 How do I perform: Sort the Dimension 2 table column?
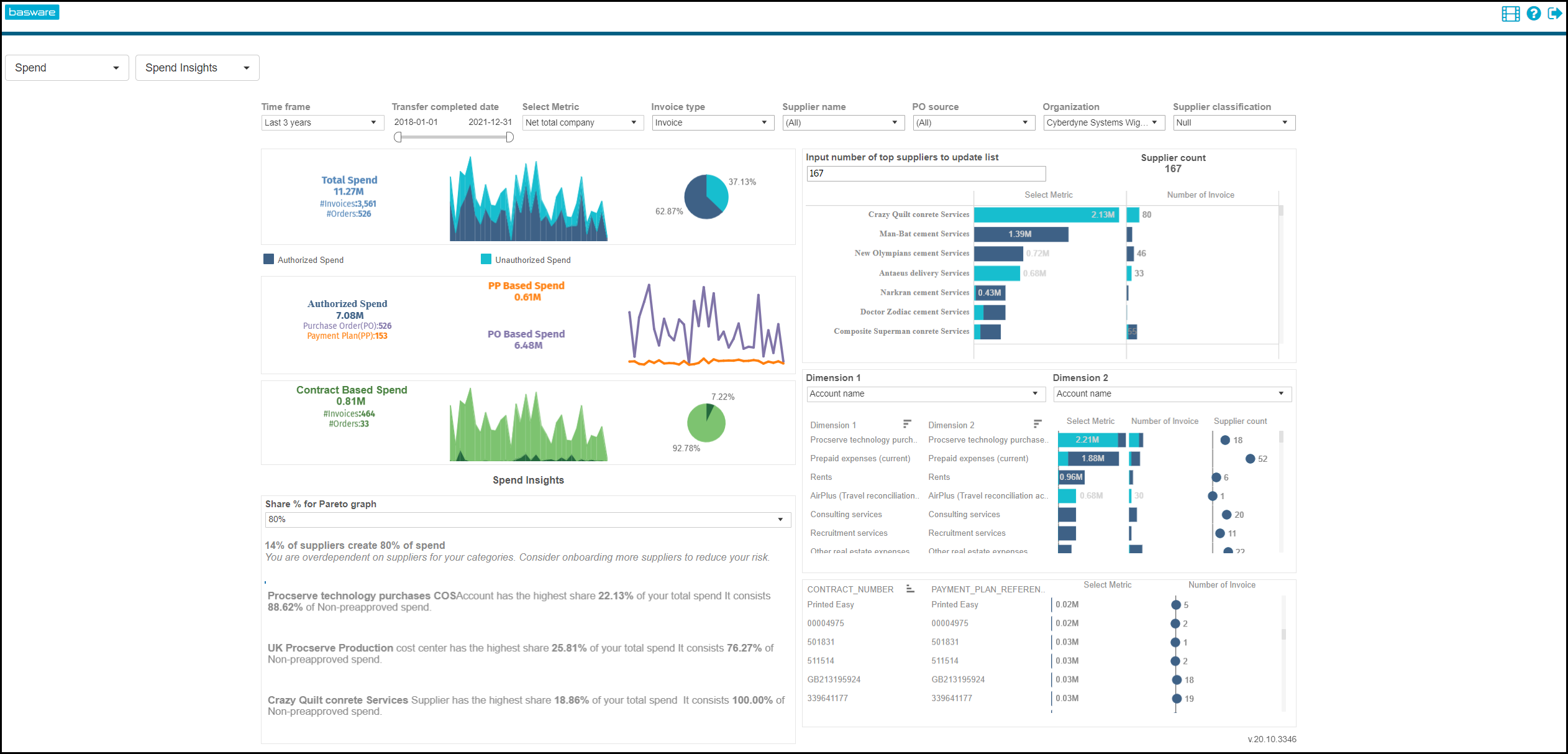[x=1037, y=423]
